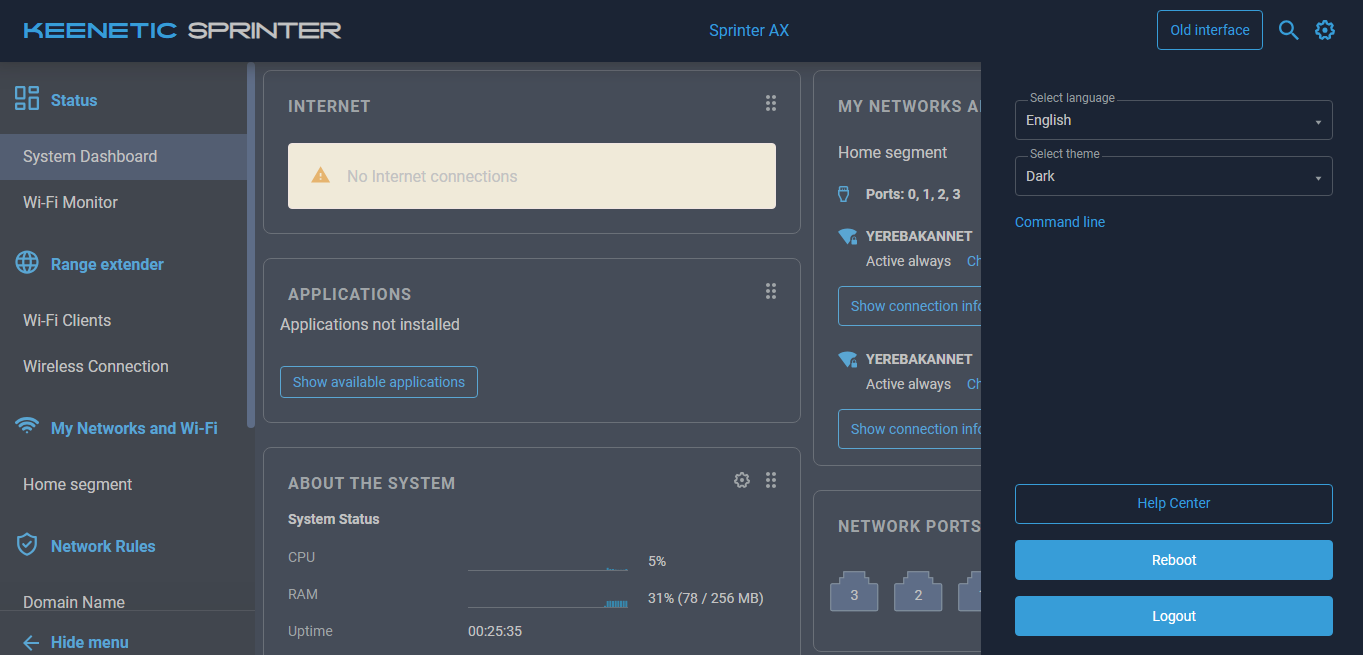Select network port 2 icon
The image size is (1363, 655).
coord(918,592)
